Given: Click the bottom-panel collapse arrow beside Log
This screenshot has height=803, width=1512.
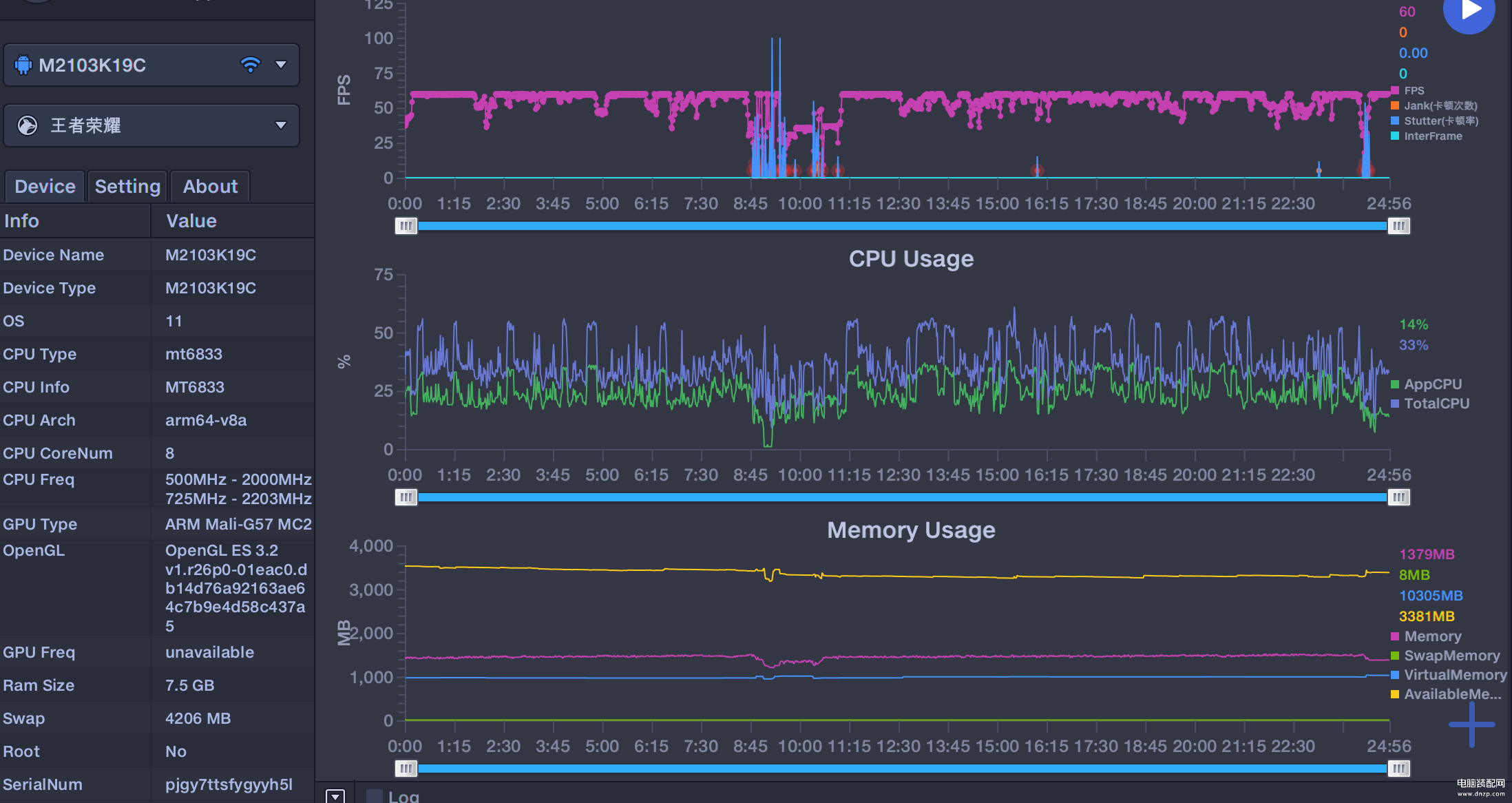Looking at the screenshot, I should pos(335,796).
